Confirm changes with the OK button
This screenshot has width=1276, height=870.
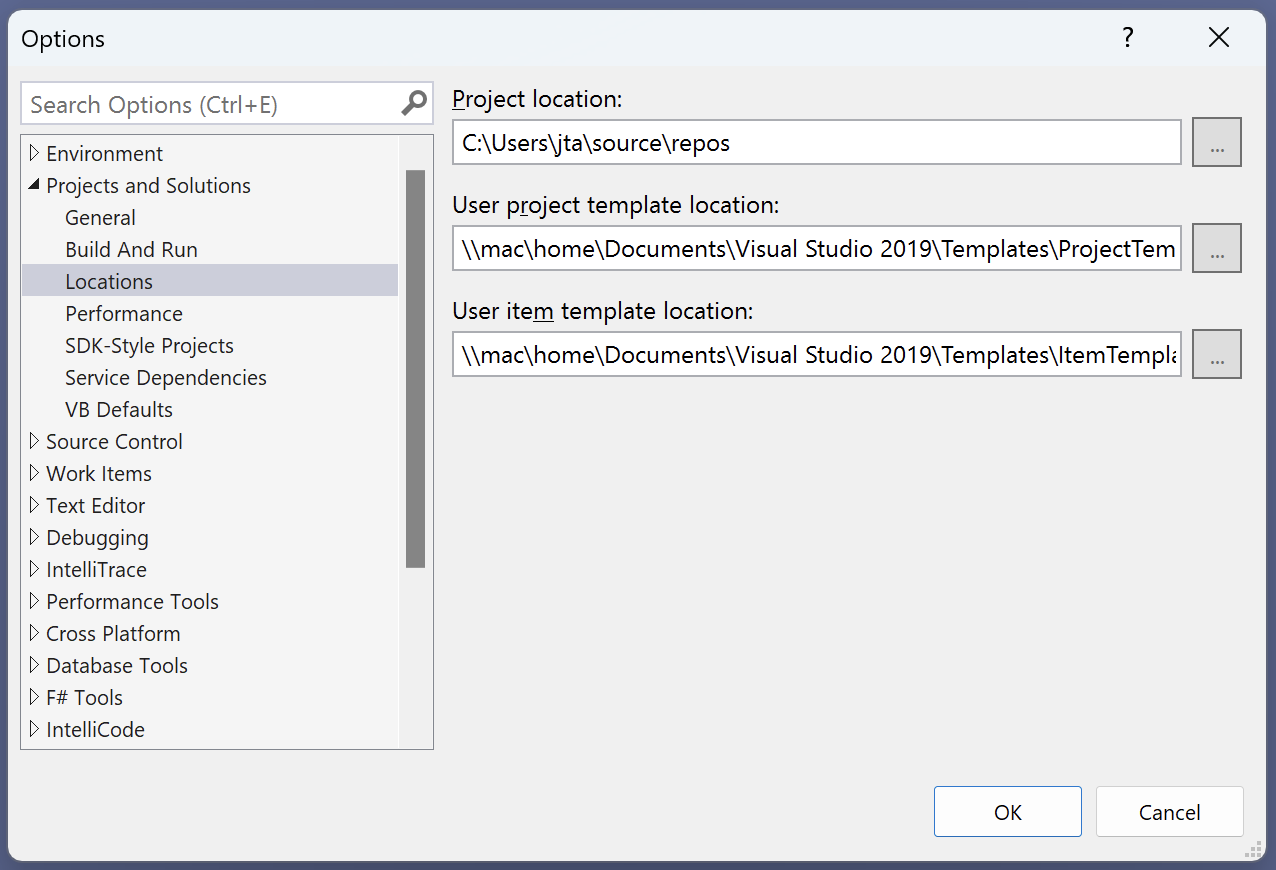click(1007, 811)
